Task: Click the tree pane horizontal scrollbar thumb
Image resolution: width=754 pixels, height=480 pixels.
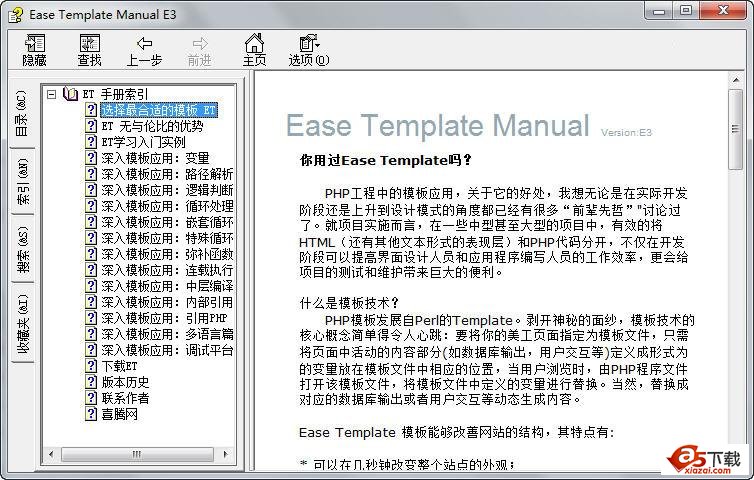Action: 137,454
